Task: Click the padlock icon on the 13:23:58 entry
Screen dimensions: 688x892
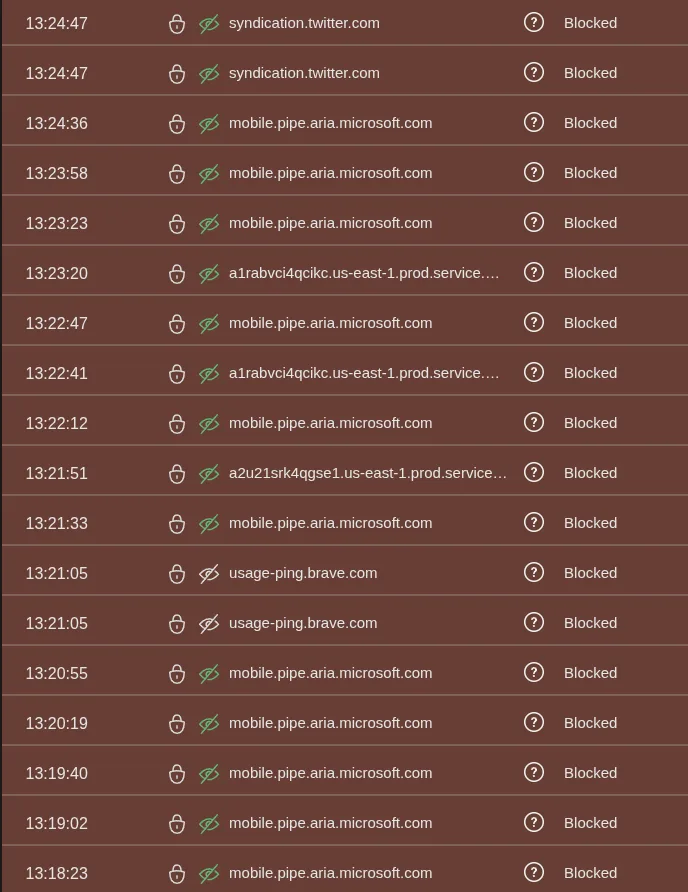Action: 177,173
